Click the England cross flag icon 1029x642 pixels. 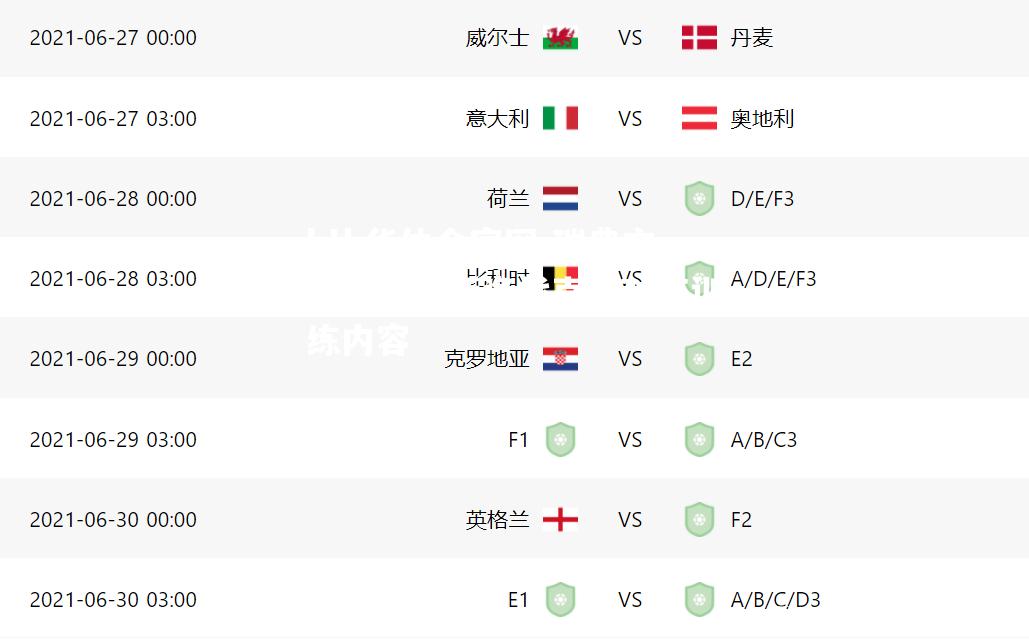pos(560,520)
